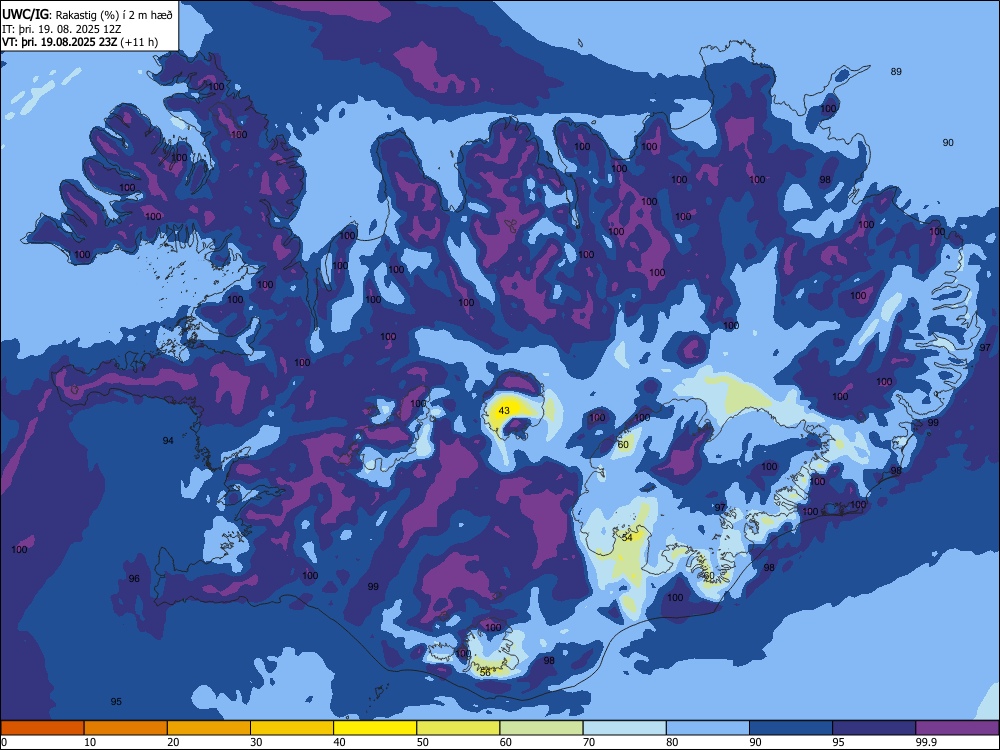1000x750 pixels.
Task: Click the title 'UWC/IG: Rakastig (%) í 2 m hæð'
Action: [x=87, y=13]
